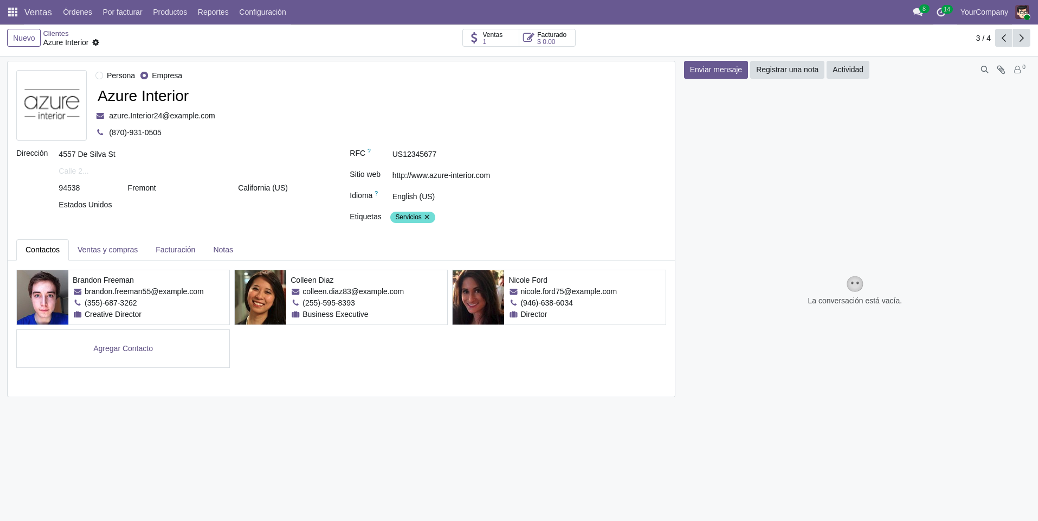Open the messages chat bubble icon
The width and height of the screenshot is (1038, 521).
tap(918, 12)
